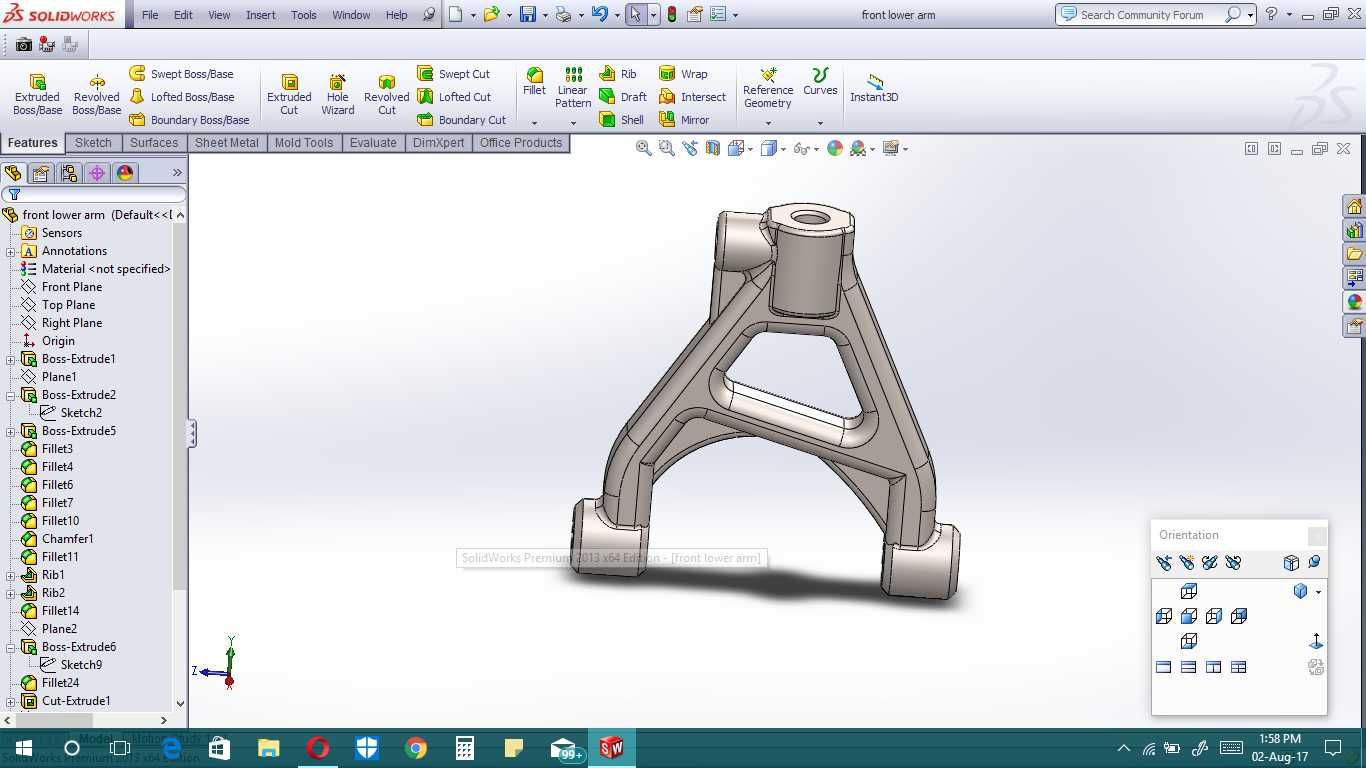Select the Fillet tool icon
This screenshot has width=1366, height=768.
pyautogui.click(x=535, y=81)
